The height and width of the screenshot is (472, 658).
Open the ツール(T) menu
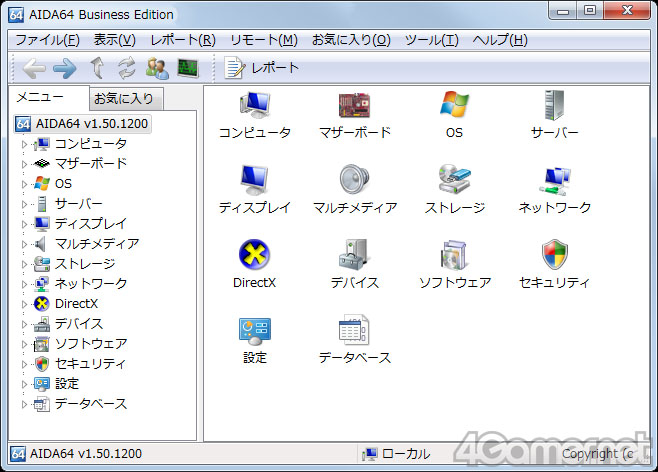pos(431,40)
